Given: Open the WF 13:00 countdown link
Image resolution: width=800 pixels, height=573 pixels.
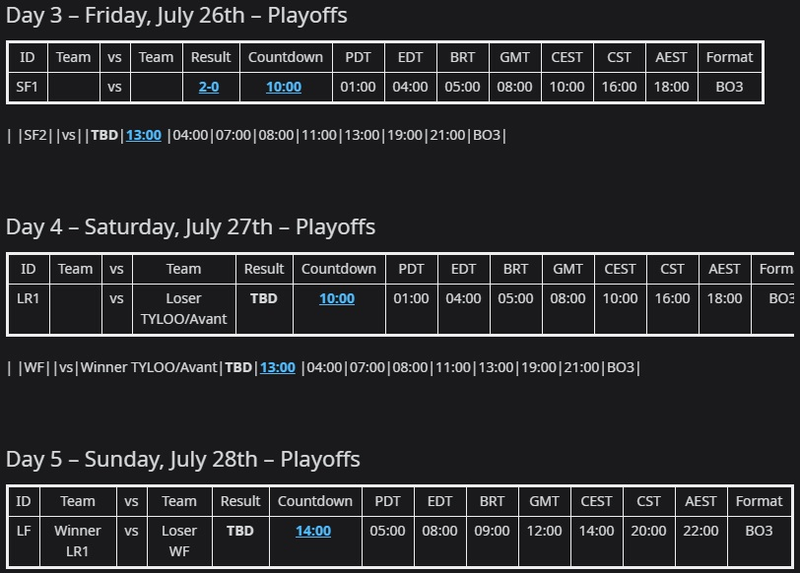Looking at the screenshot, I should point(278,367).
